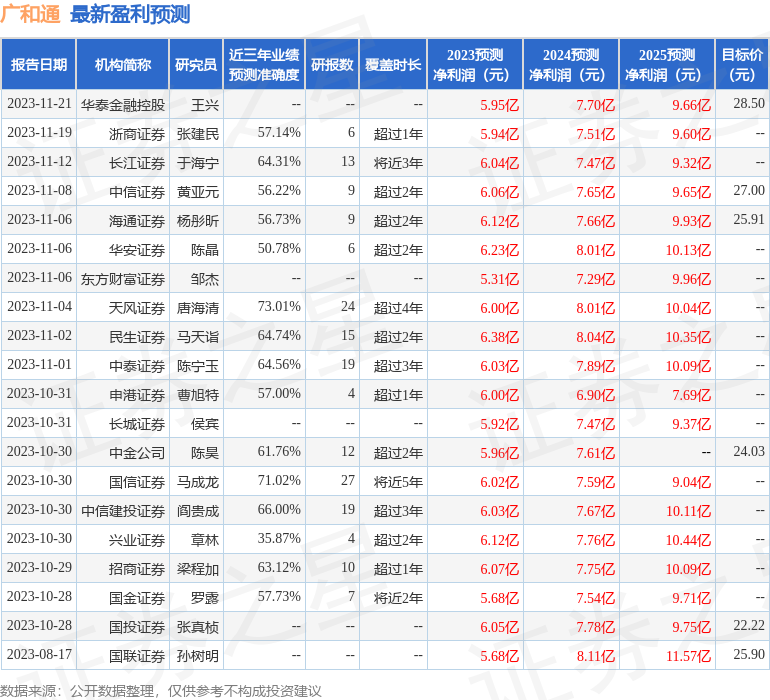The width and height of the screenshot is (770, 700).
Task: Click the date 2023-08-17
Action: (39, 654)
